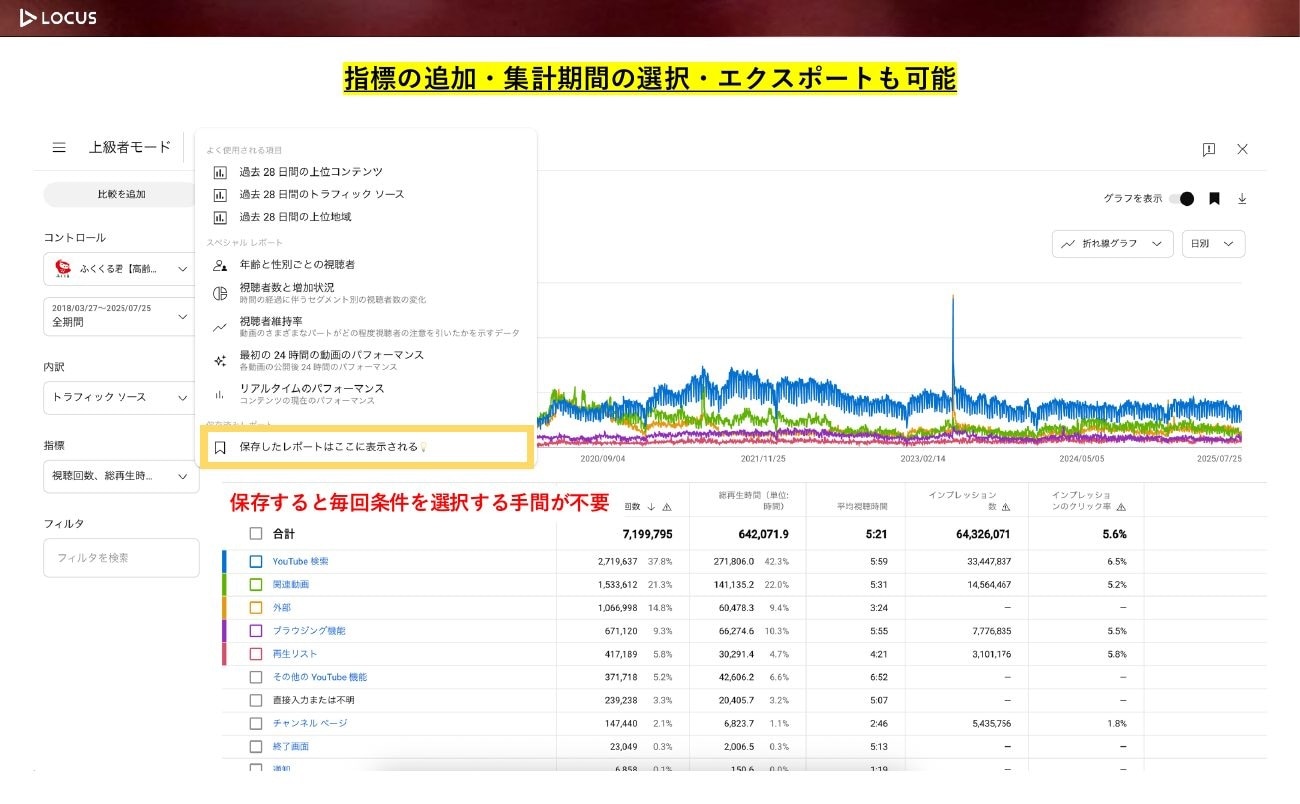This screenshot has width=1300, height=804.
Task: Check the YouTube 検索 row checkbox
Action: (x=256, y=562)
